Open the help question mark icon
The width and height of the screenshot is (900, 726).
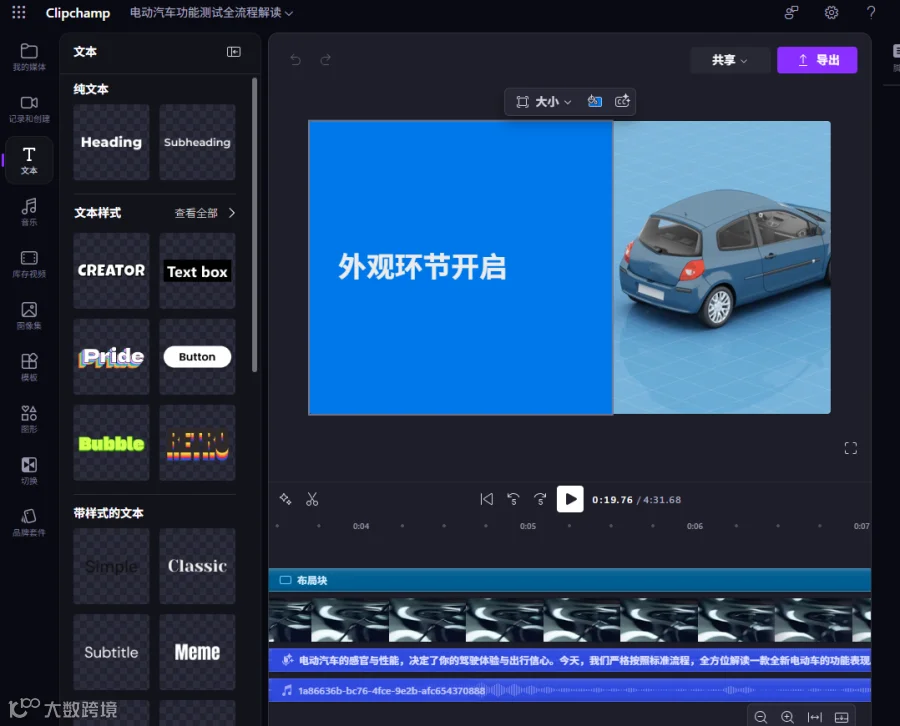(x=871, y=13)
